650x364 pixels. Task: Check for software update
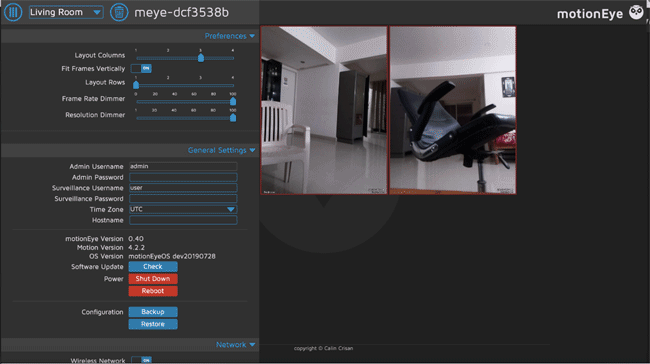[153, 267]
